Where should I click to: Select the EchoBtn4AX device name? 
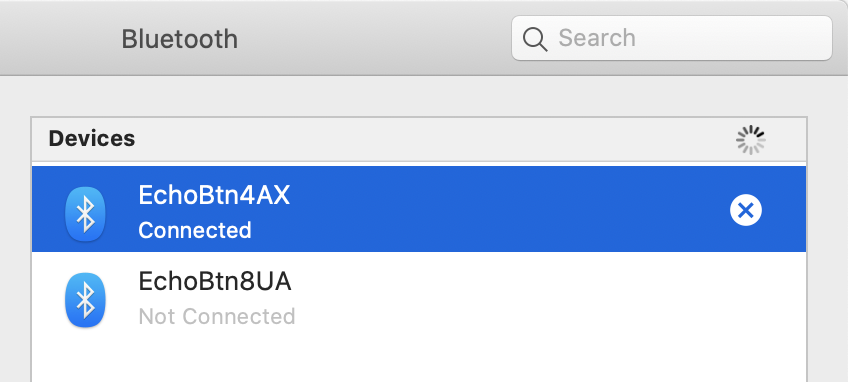coord(214,195)
